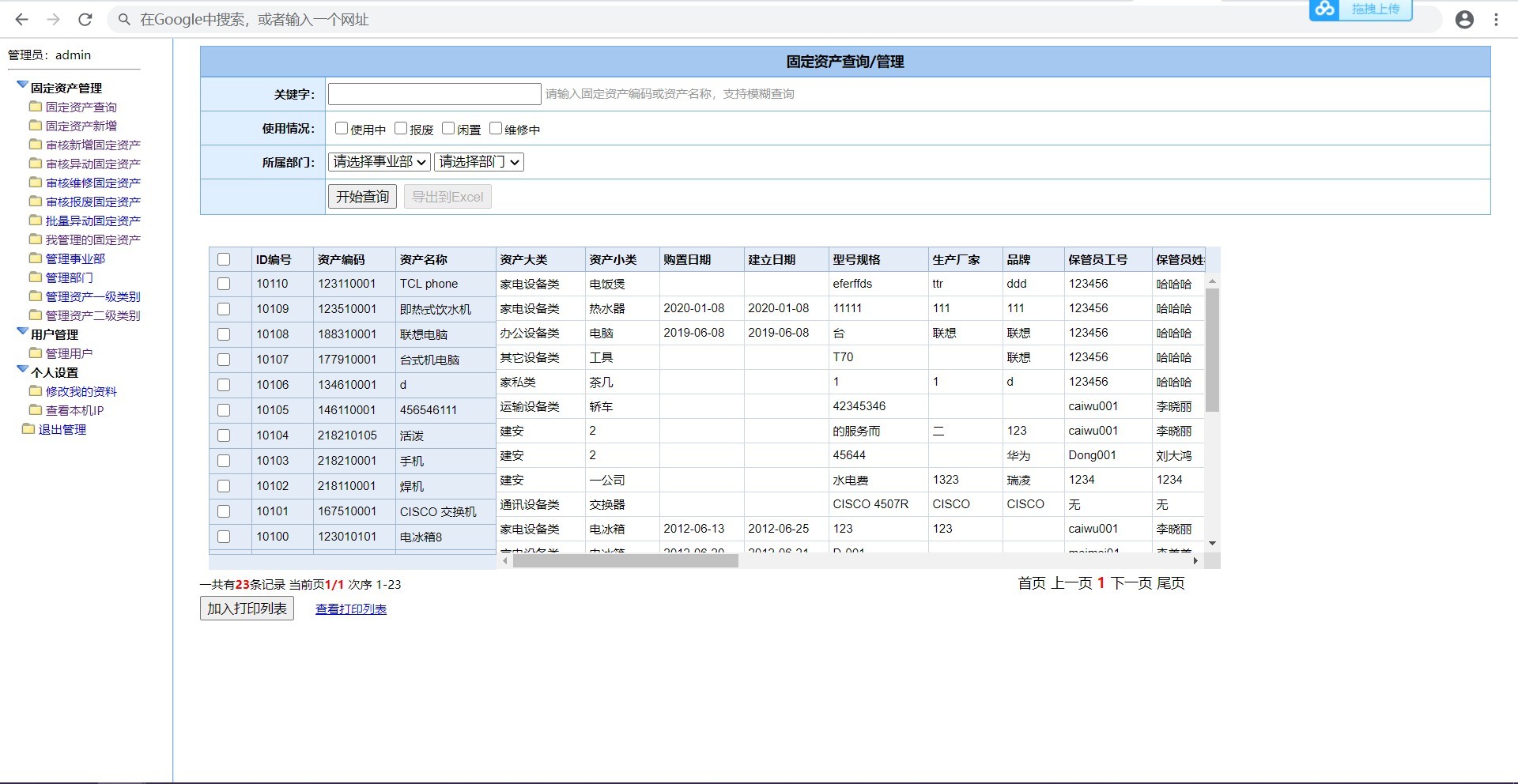Open the 请选择事业部 dropdown
The image size is (1518, 784).
(379, 162)
